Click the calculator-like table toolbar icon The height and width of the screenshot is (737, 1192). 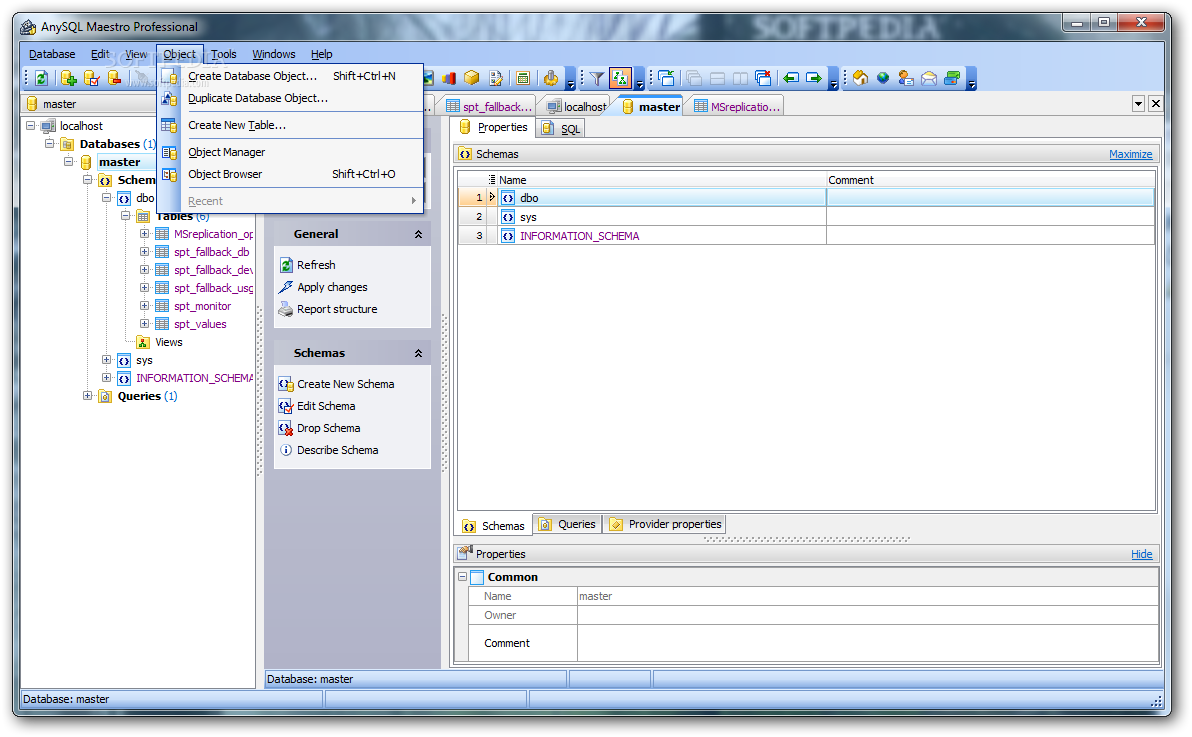[523, 78]
